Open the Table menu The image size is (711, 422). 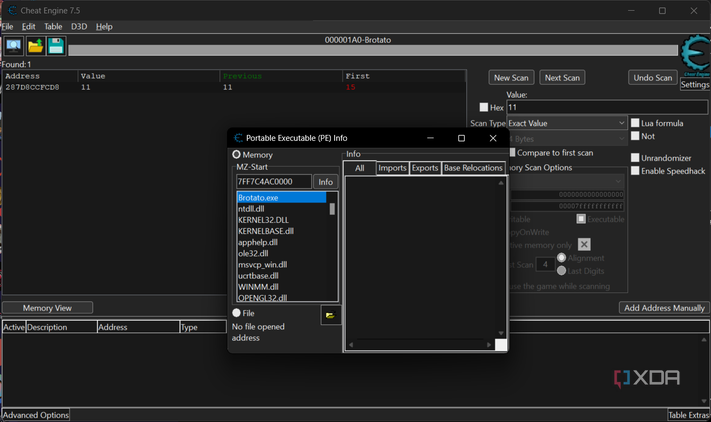tap(53, 26)
